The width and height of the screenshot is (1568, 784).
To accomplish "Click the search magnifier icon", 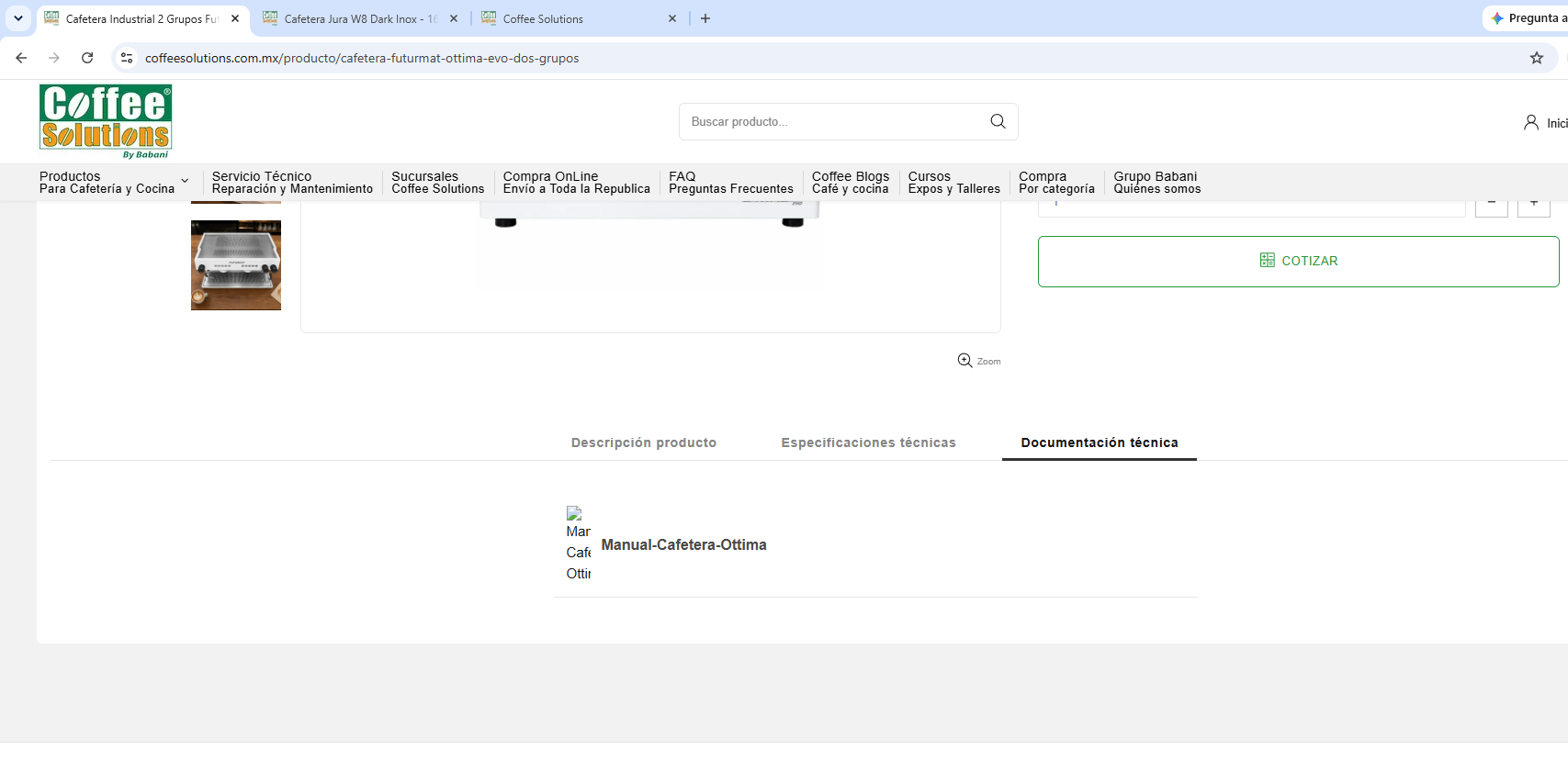I will point(998,121).
